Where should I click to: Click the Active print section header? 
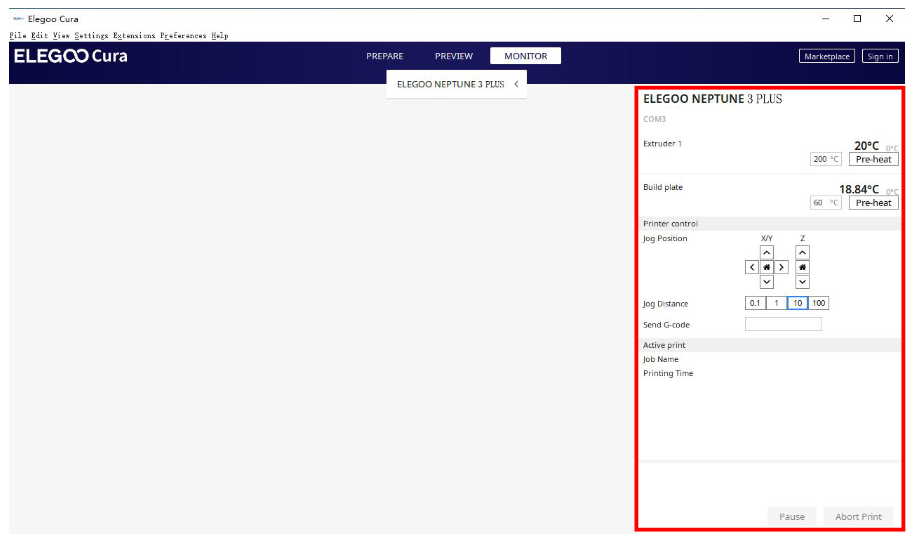tap(770, 345)
